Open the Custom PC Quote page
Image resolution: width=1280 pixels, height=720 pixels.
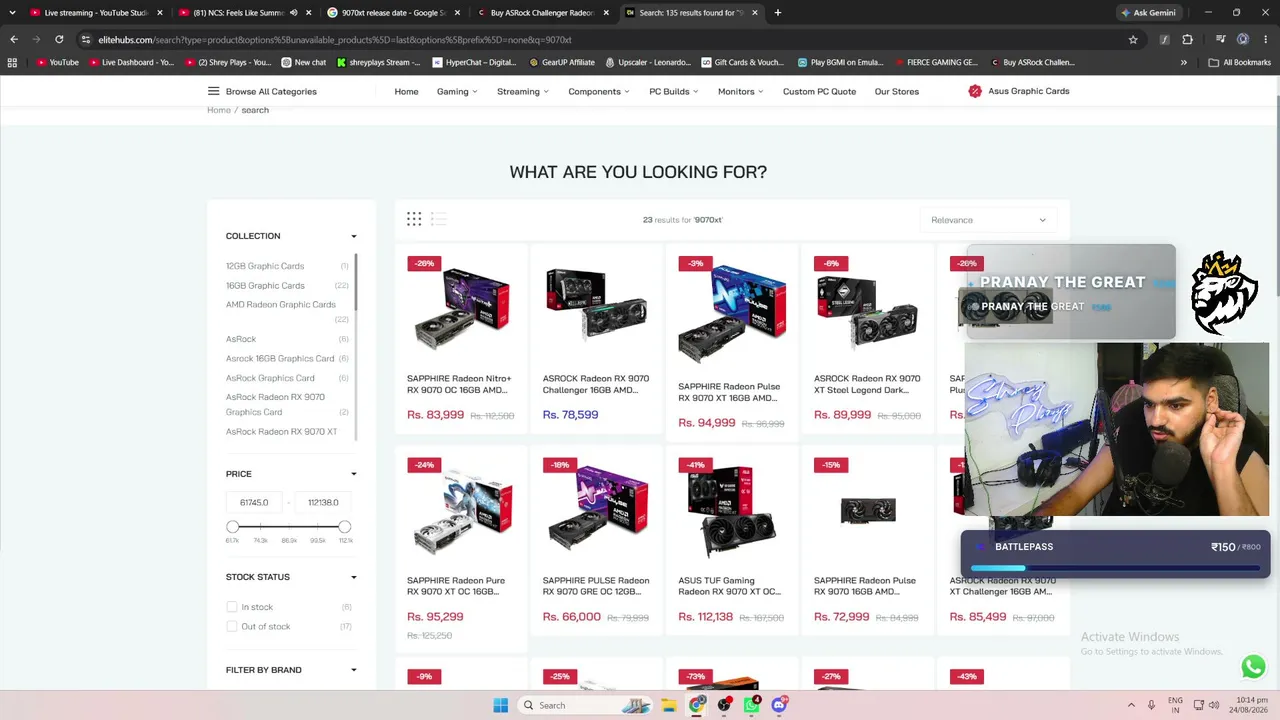click(x=819, y=91)
